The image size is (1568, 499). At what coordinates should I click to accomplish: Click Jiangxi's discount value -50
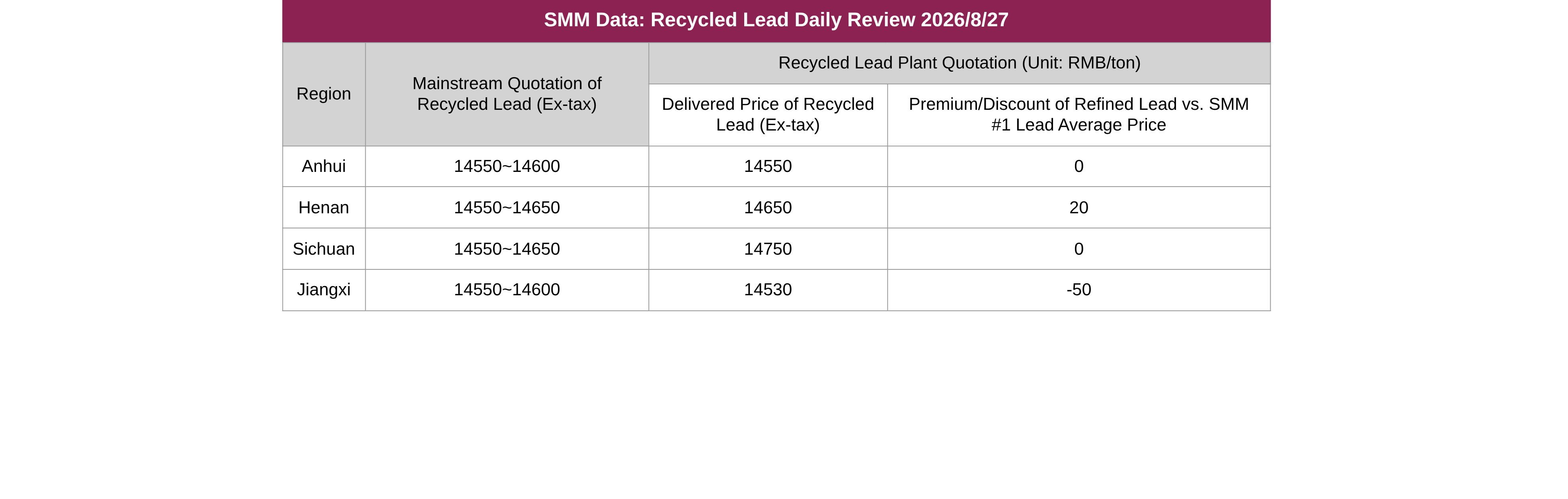1078,290
